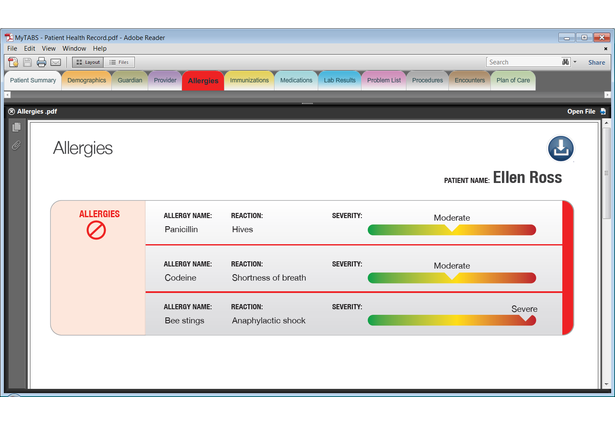Click the Bee stings allergy name
This screenshot has width=615, height=424.
click(184, 320)
